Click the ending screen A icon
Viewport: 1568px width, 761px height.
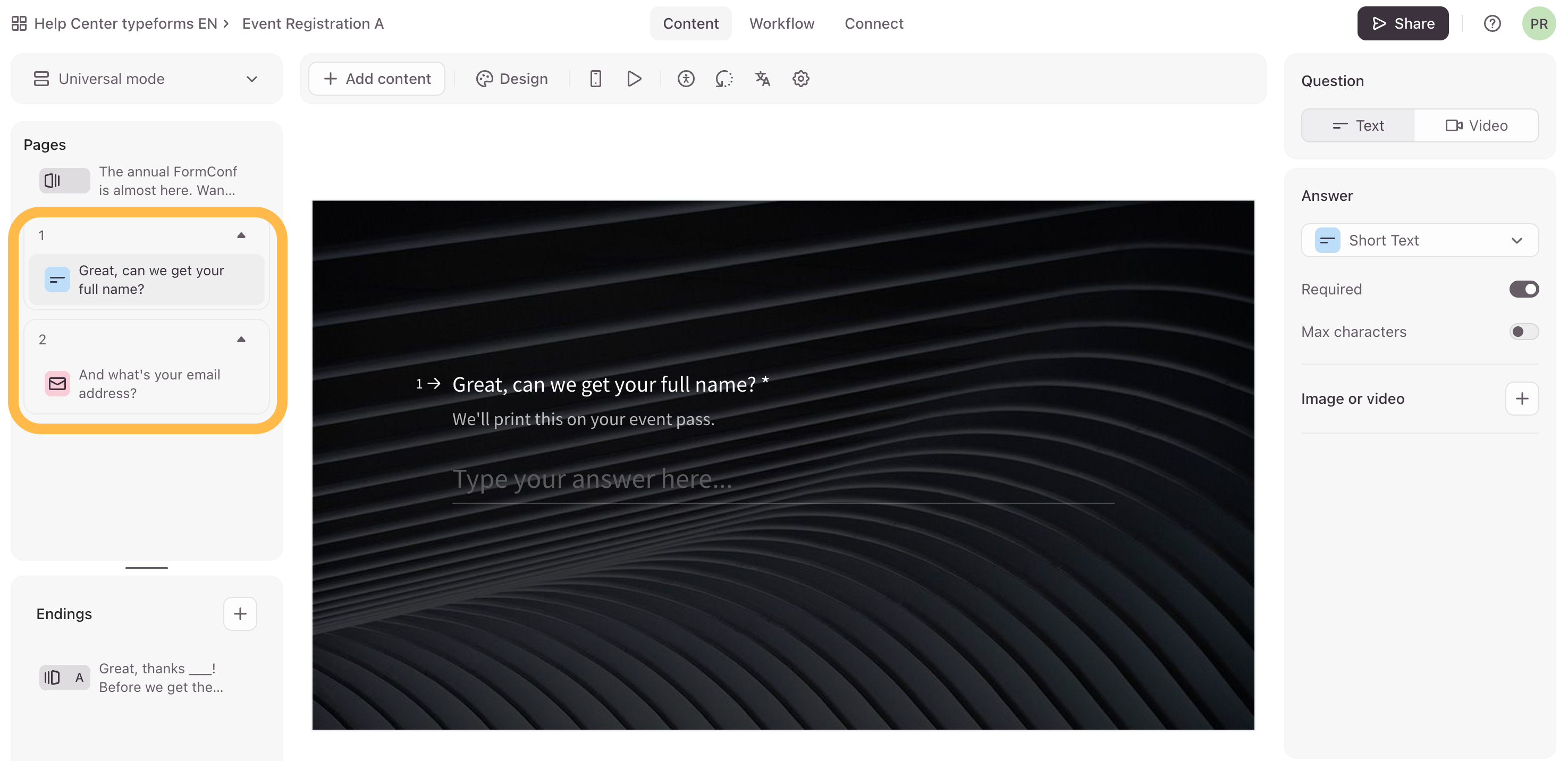[64, 678]
